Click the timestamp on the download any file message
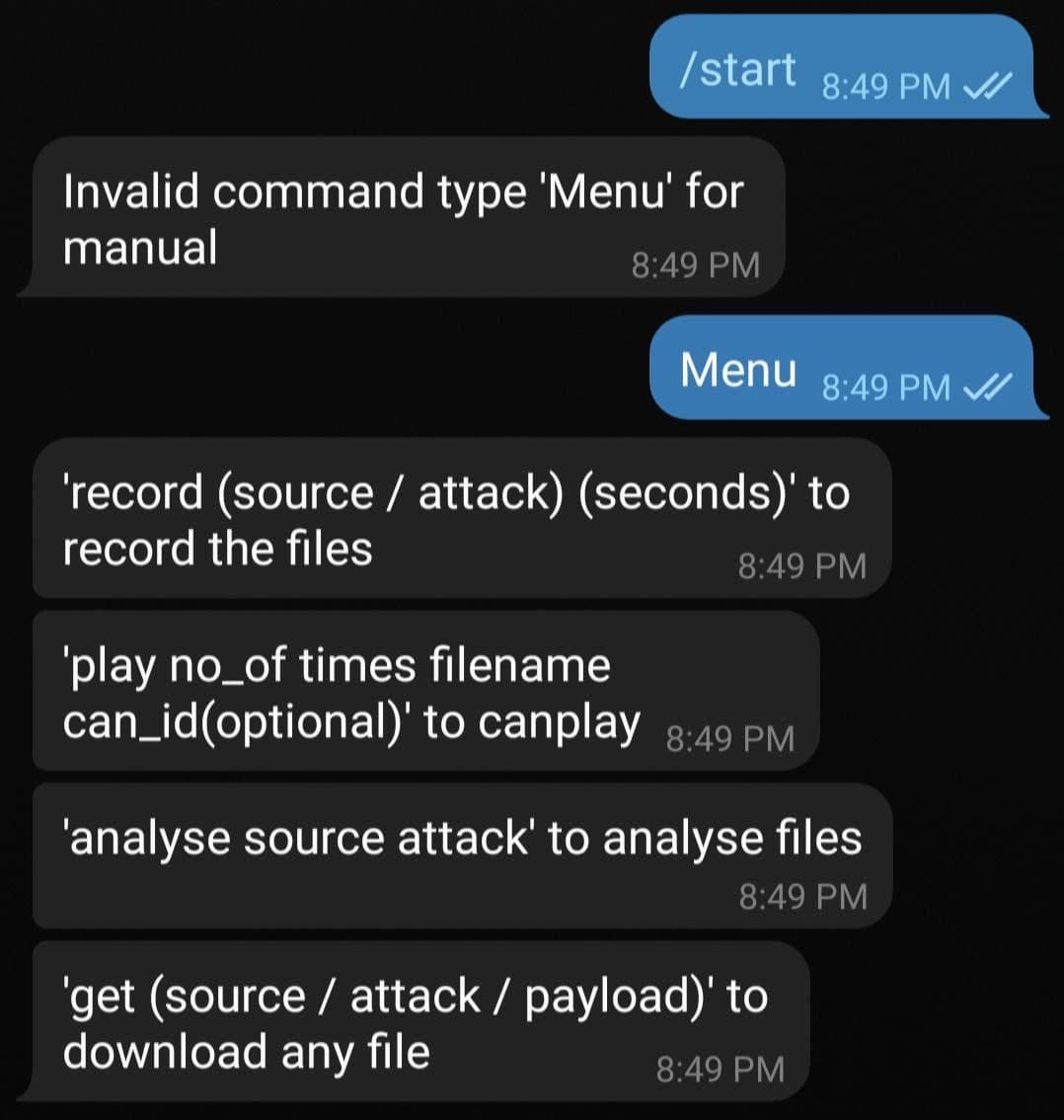 point(721,1070)
